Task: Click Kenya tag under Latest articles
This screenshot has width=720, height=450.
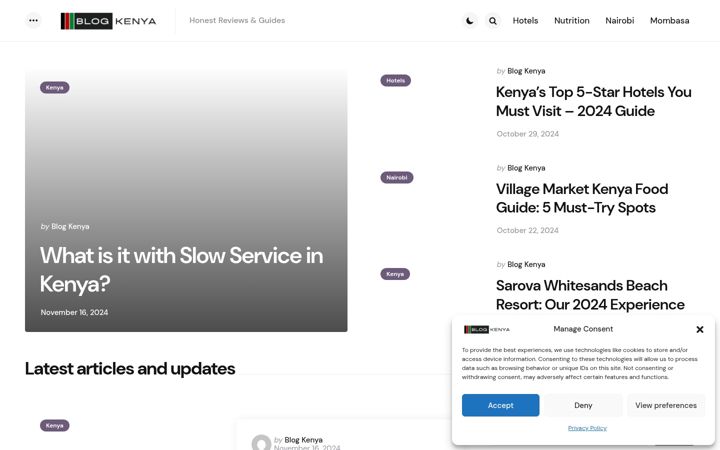Action: click(55, 426)
